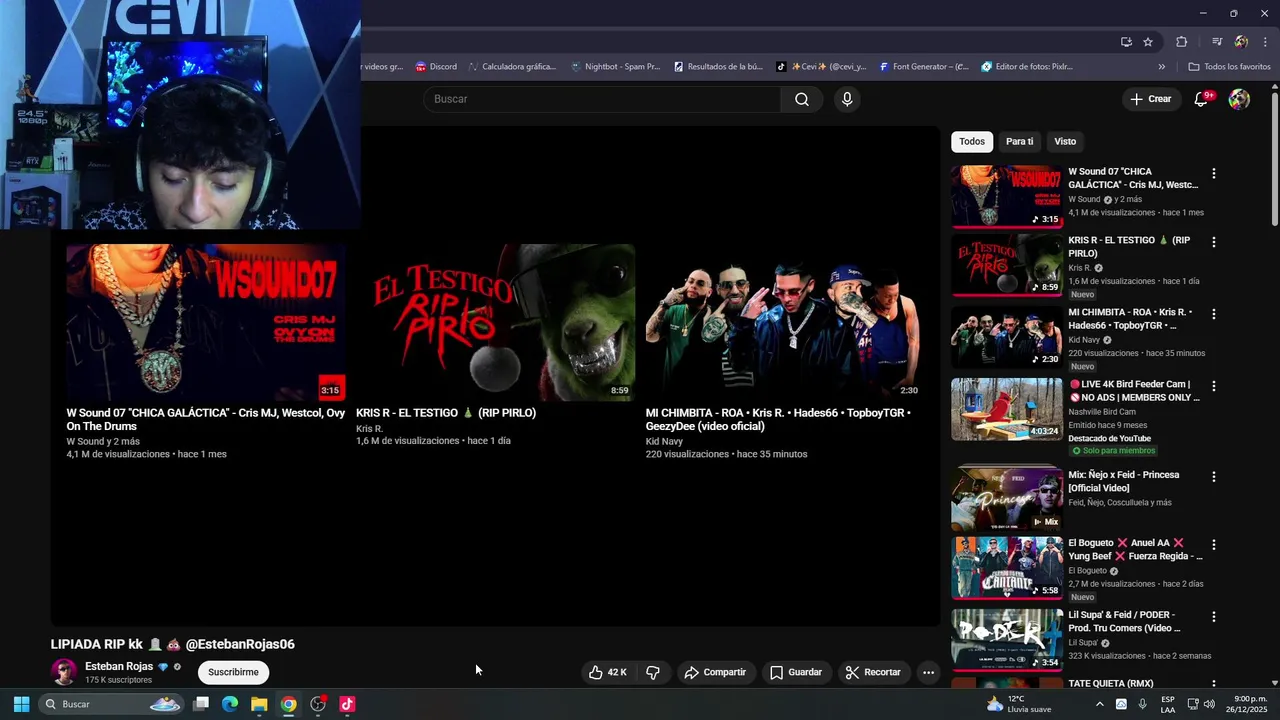Like the video with thumbs up
Image resolution: width=1280 pixels, height=720 pixels.
point(607,672)
